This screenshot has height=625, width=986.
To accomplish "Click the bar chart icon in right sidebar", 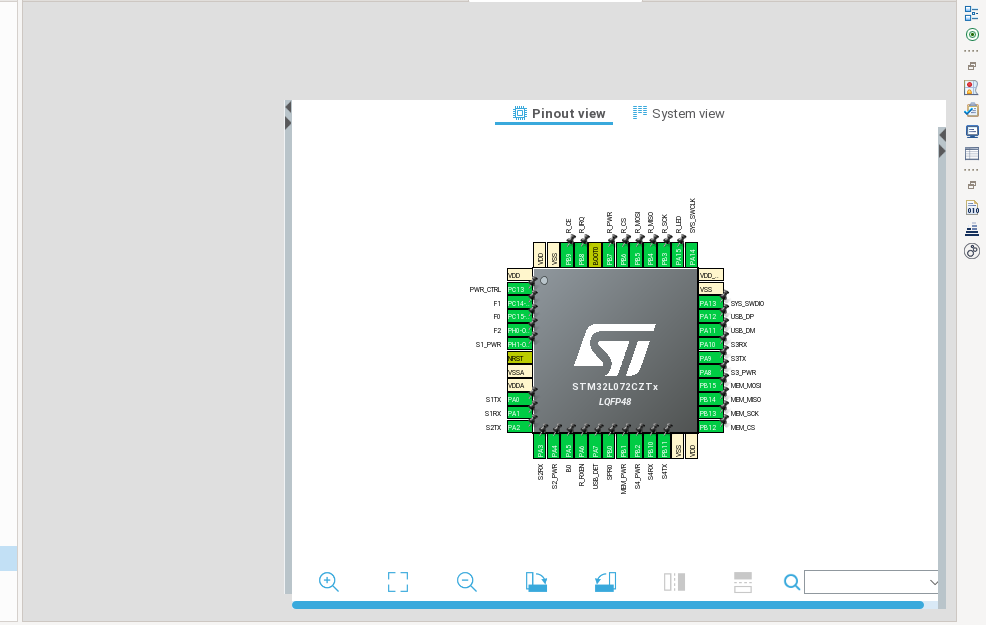I will coord(971,229).
